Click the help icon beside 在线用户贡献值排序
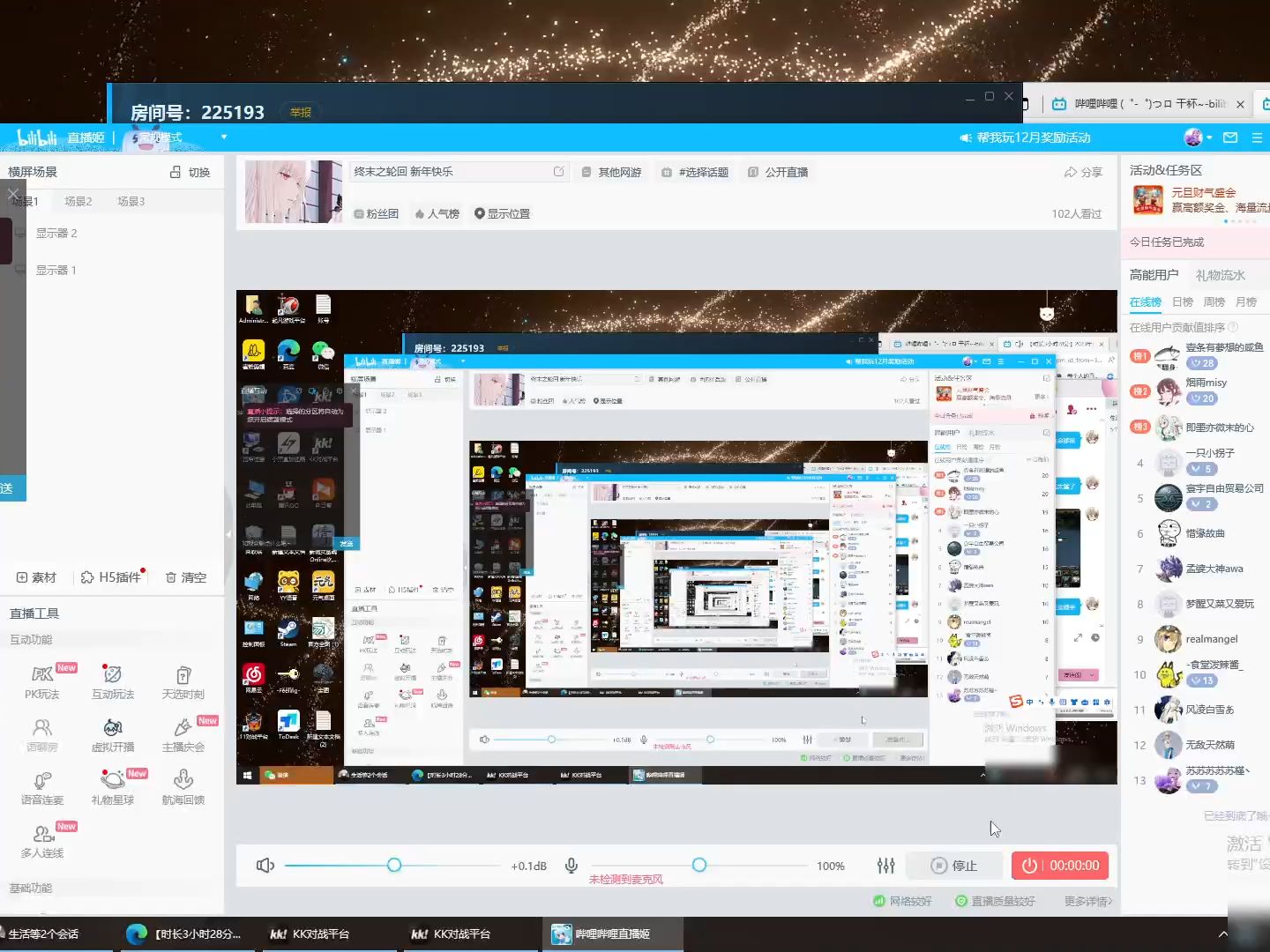 coord(1233,327)
